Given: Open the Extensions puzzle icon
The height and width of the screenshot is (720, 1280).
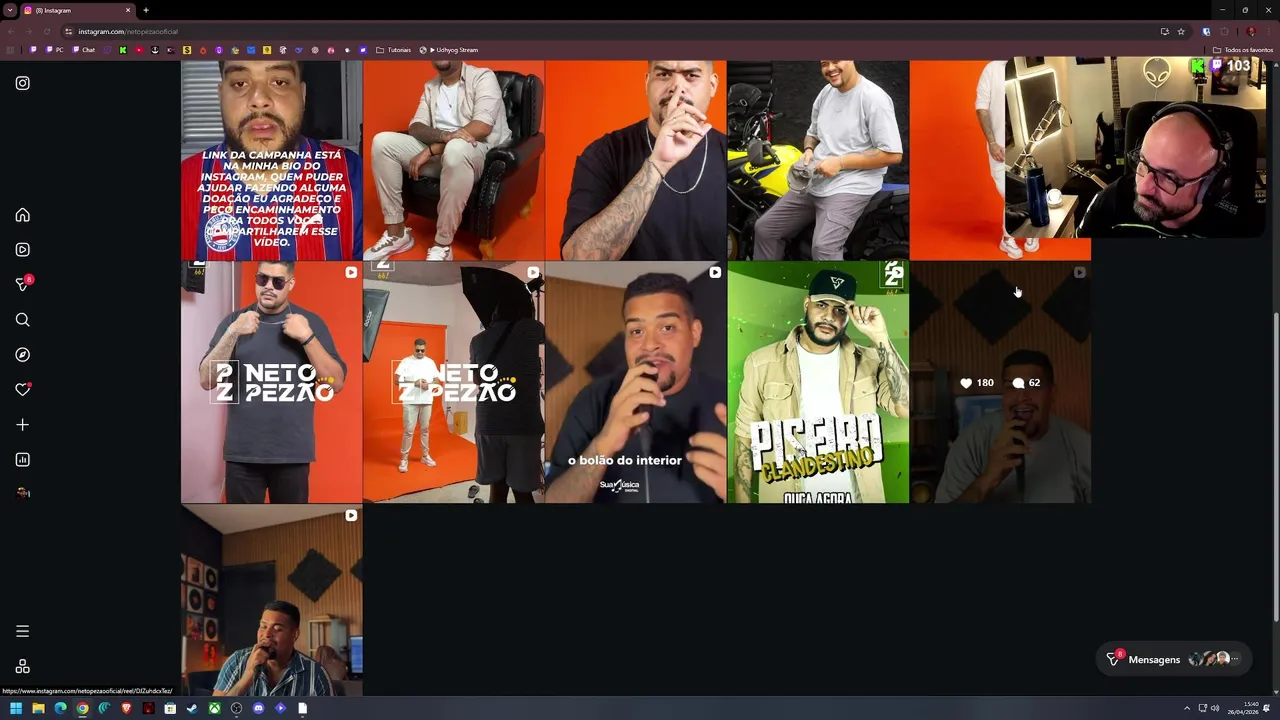Looking at the screenshot, I should 1224,31.
